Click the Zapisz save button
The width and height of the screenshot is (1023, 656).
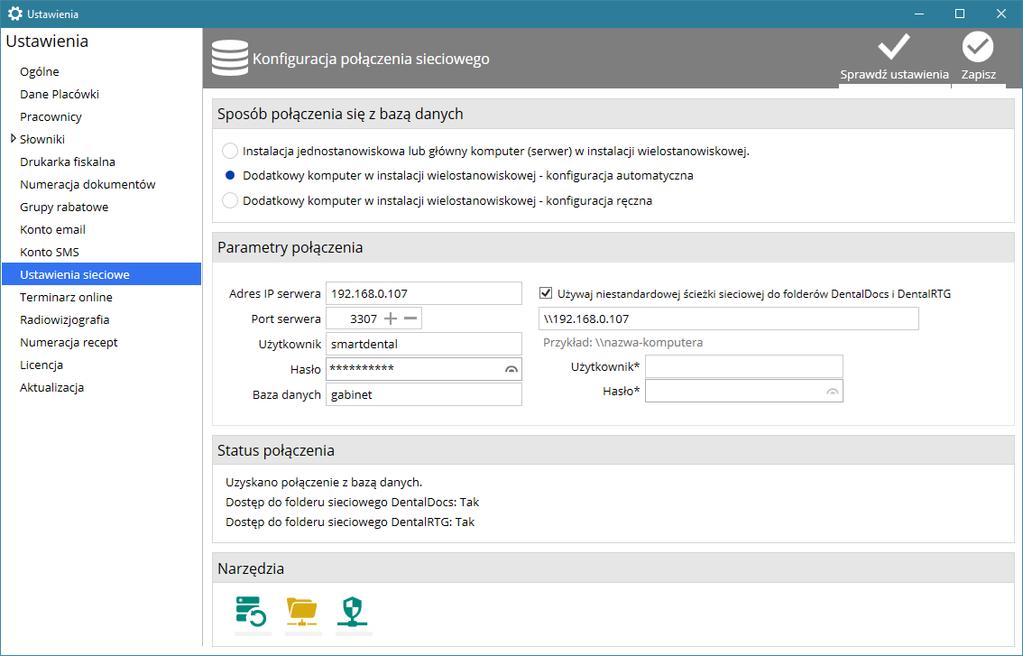point(978,57)
